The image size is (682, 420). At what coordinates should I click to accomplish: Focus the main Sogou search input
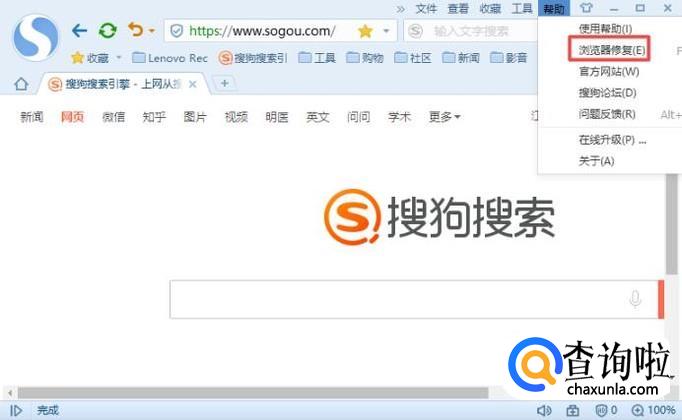coord(414,299)
